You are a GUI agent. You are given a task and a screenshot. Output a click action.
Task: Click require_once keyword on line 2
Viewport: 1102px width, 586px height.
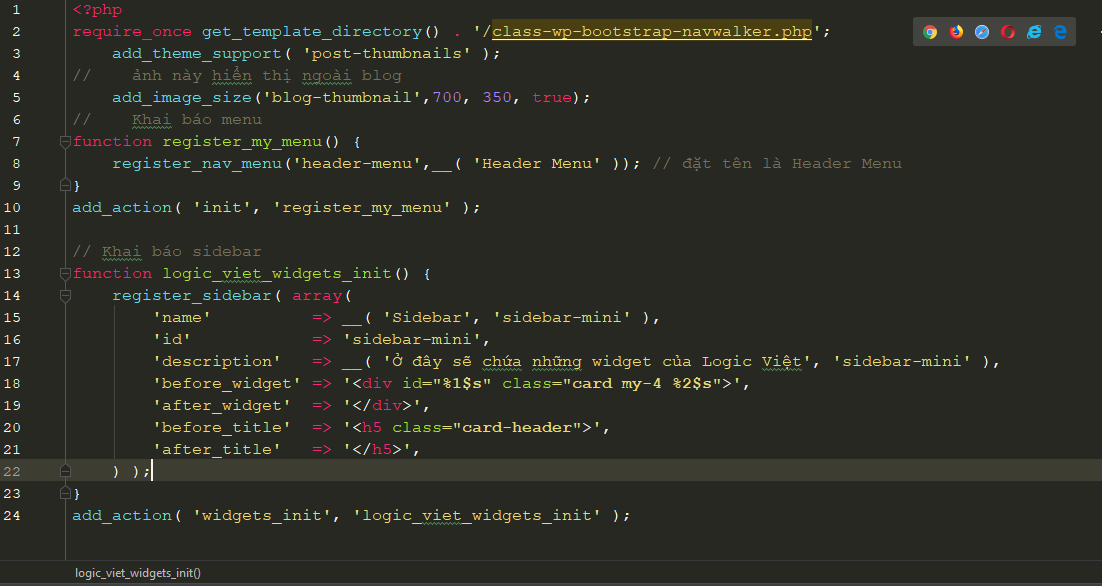[x=132, y=32]
